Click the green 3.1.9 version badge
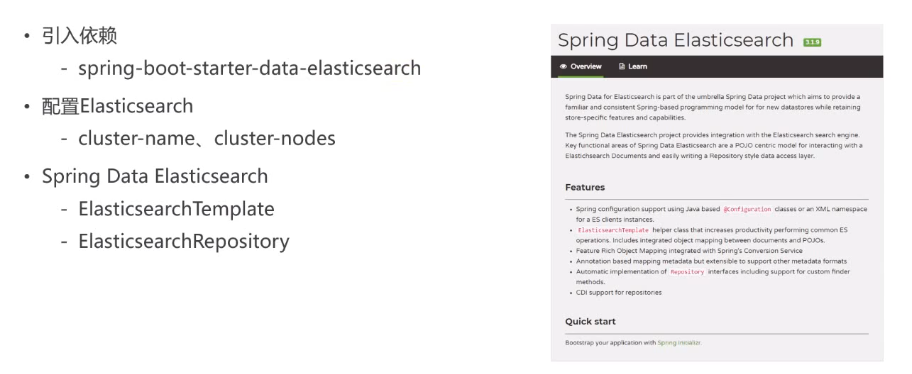The image size is (912, 374). [x=812, y=42]
